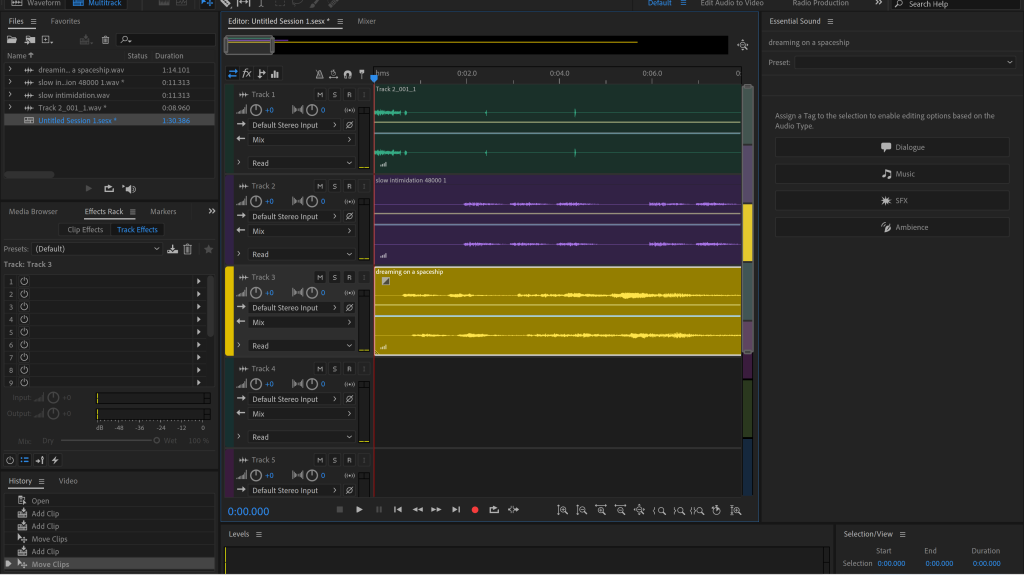Assign Ambience audio type

coord(892,228)
